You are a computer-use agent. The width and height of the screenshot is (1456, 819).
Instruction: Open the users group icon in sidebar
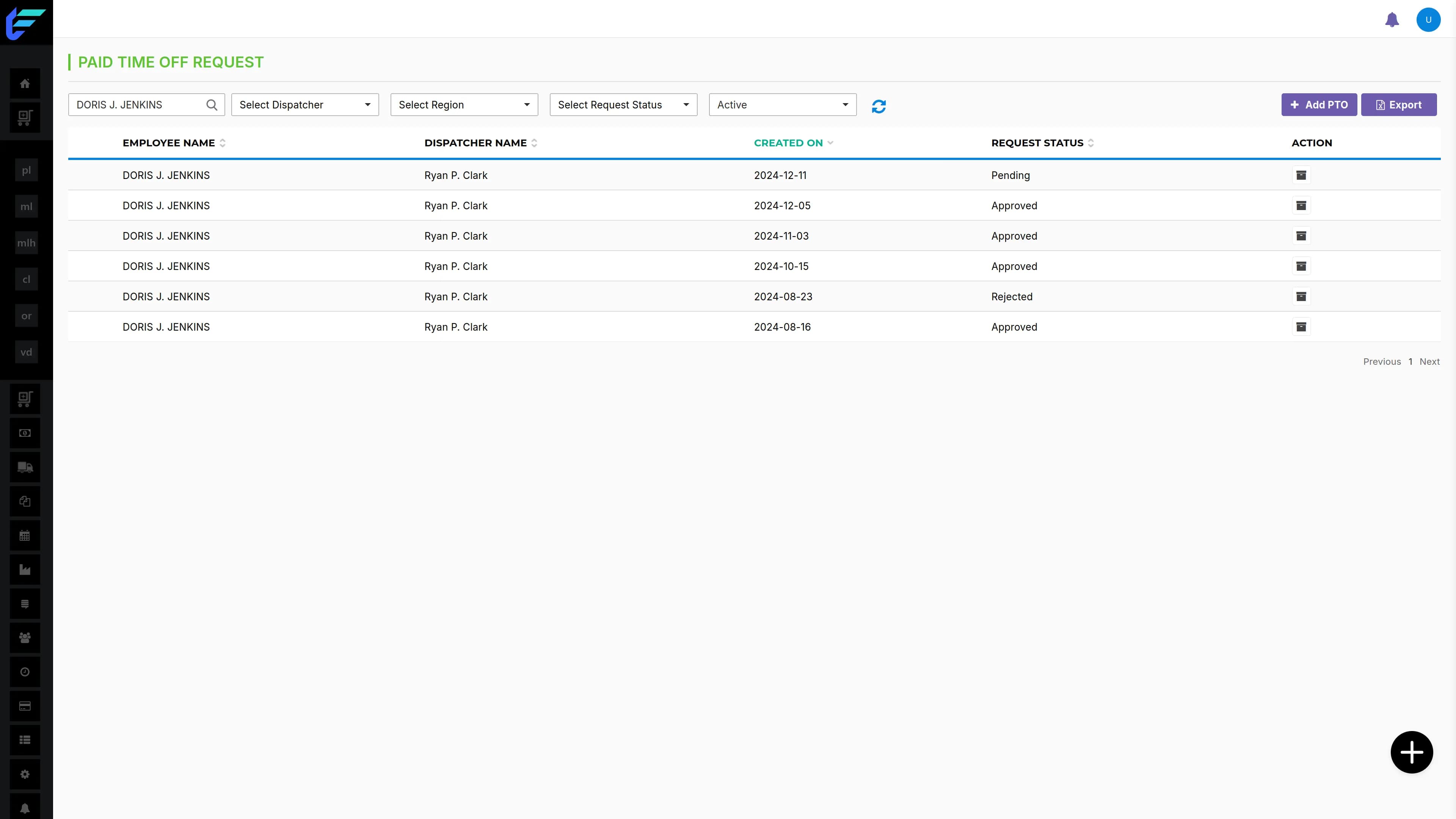25,637
